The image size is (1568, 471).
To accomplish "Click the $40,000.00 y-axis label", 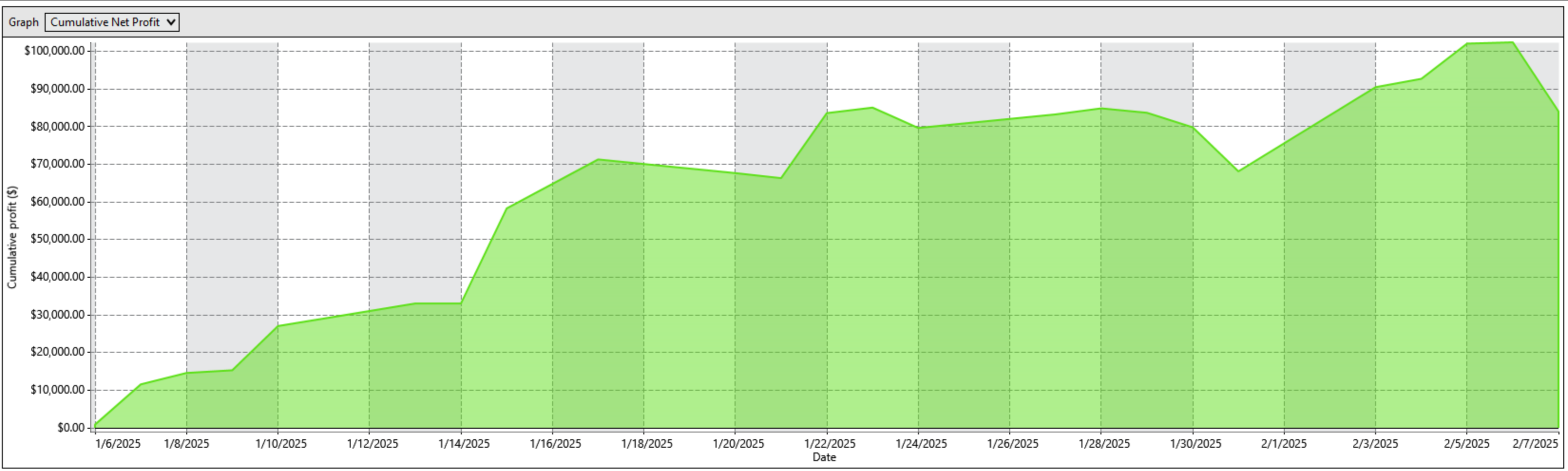I will [x=57, y=277].
